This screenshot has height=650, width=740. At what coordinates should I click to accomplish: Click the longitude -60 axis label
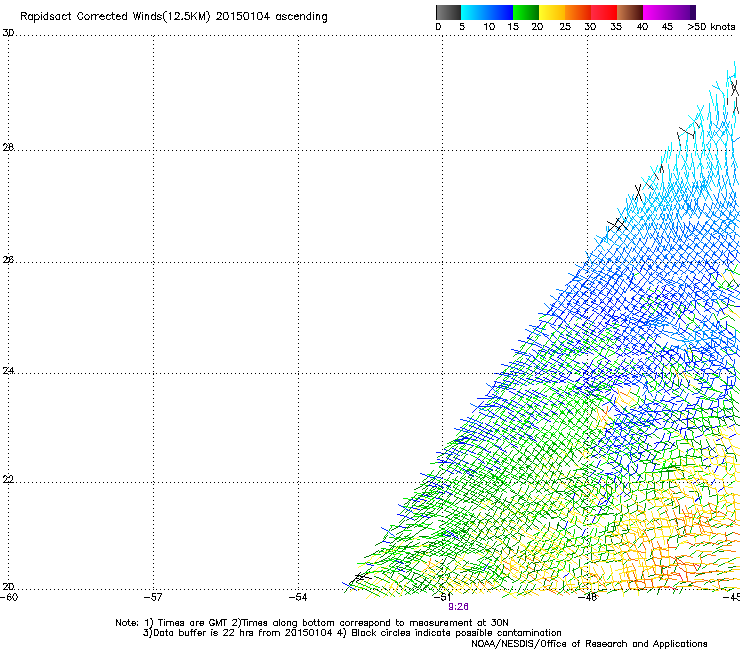coord(9,597)
